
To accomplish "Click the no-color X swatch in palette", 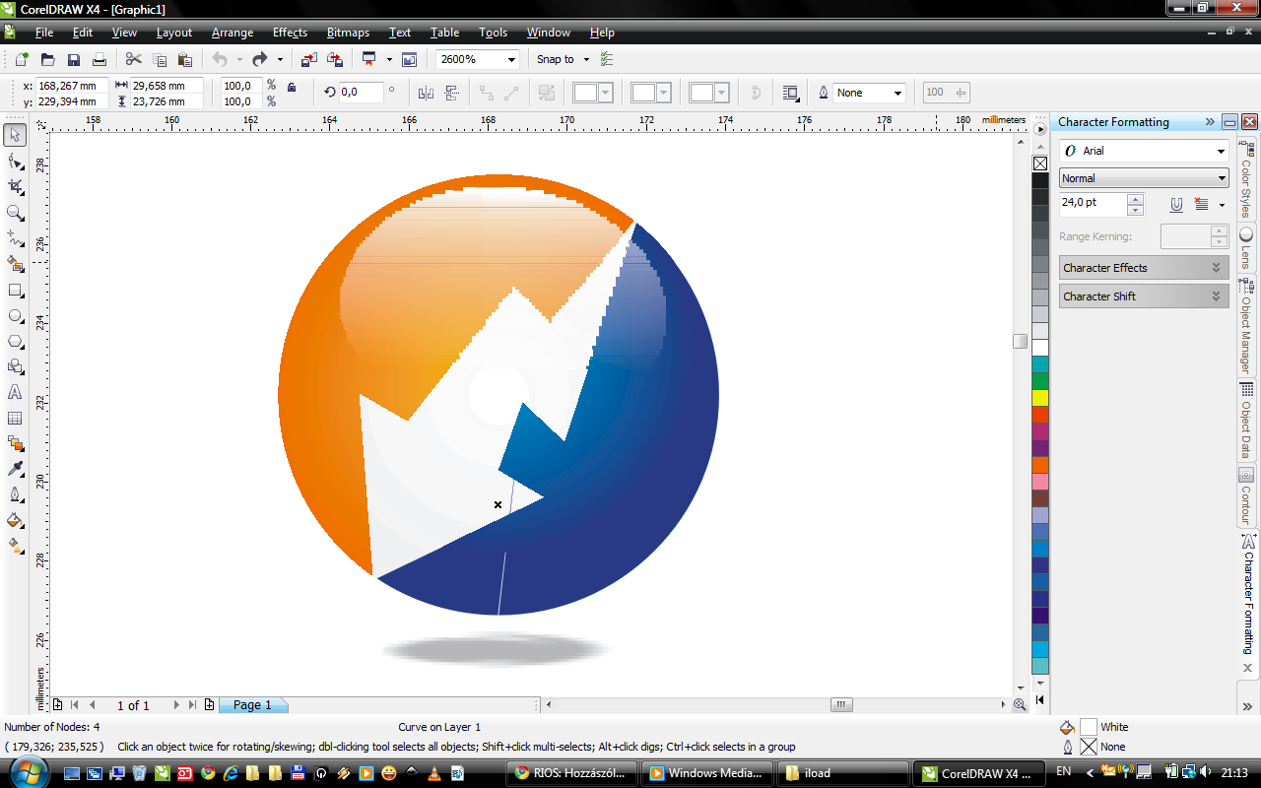I will 1040,163.
